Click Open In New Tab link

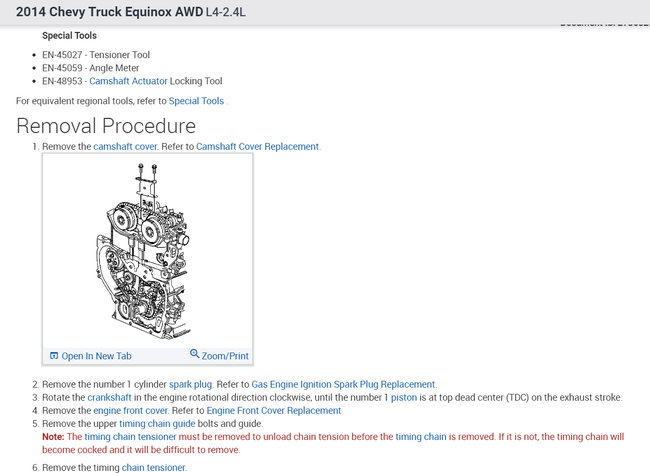click(96, 356)
